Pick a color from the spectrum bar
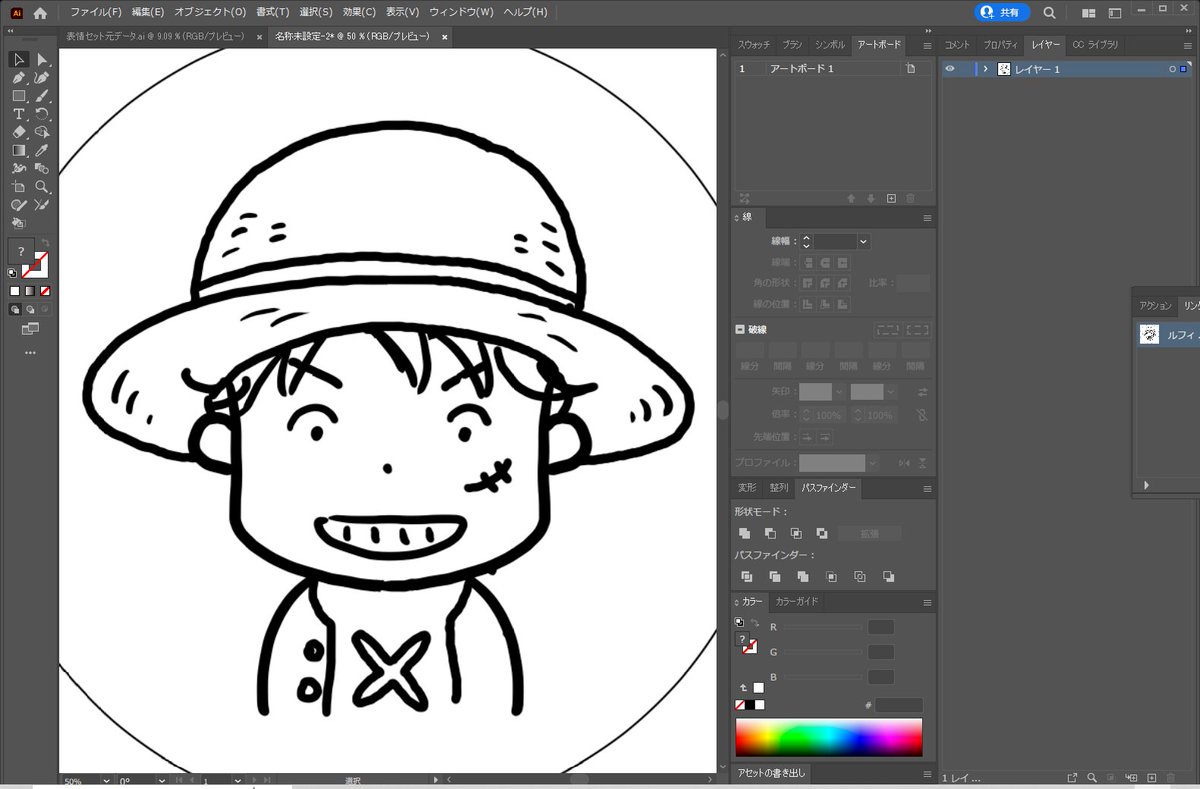Image resolution: width=1200 pixels, height=789 pixels. 829,738
